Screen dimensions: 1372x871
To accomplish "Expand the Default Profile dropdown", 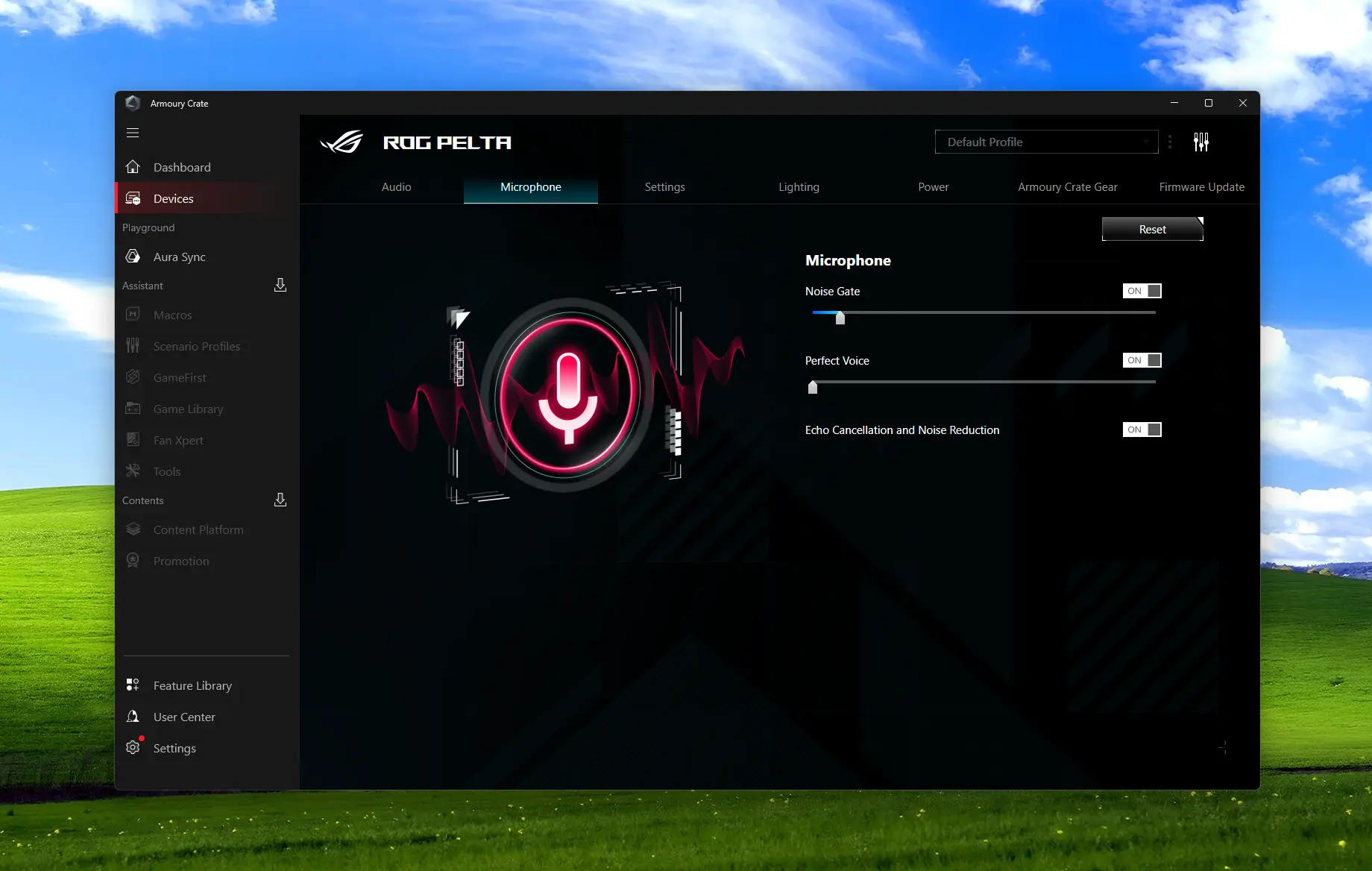I will (x=1046, y=142).
